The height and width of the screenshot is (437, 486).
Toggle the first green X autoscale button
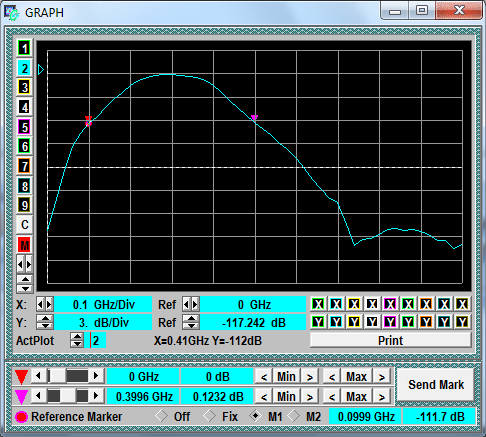click(x=318, y=304)
